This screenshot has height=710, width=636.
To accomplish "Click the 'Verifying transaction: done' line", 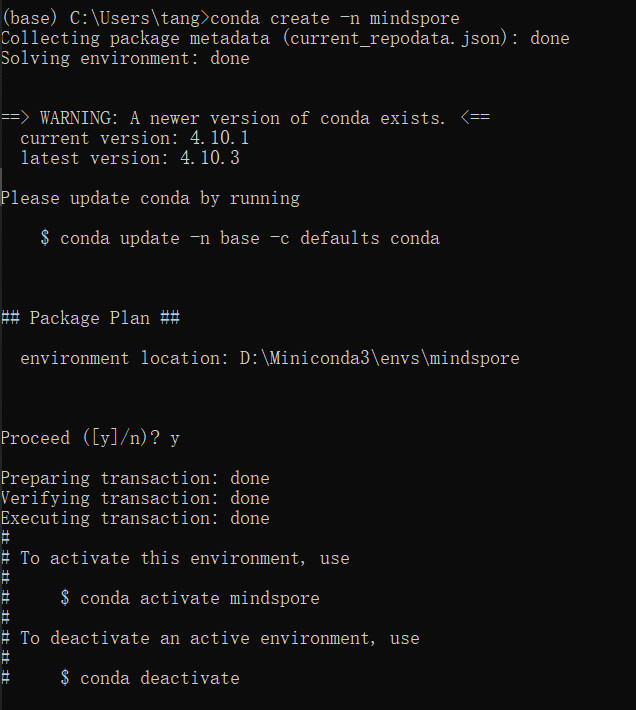I will 135,498.
